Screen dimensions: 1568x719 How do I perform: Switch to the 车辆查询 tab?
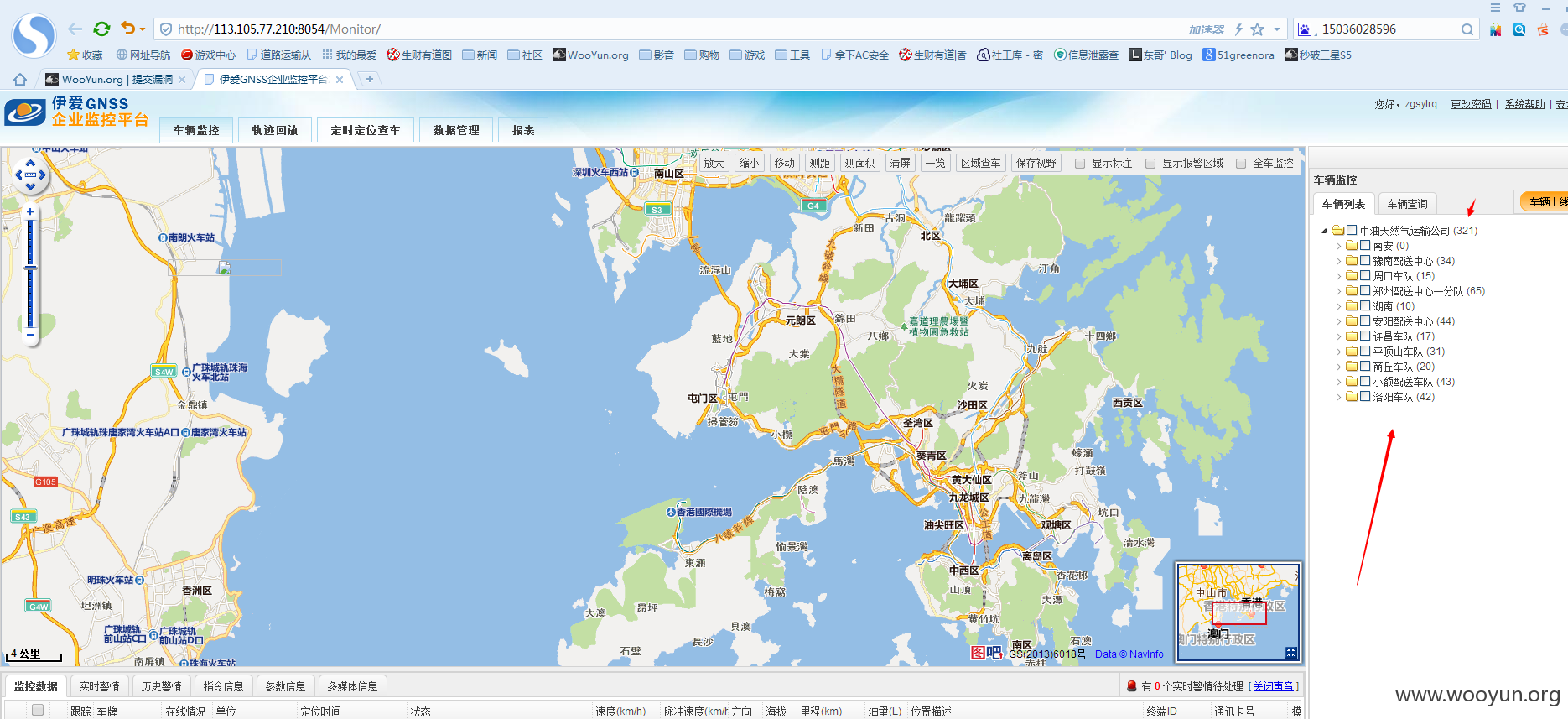pos(1407,204)
